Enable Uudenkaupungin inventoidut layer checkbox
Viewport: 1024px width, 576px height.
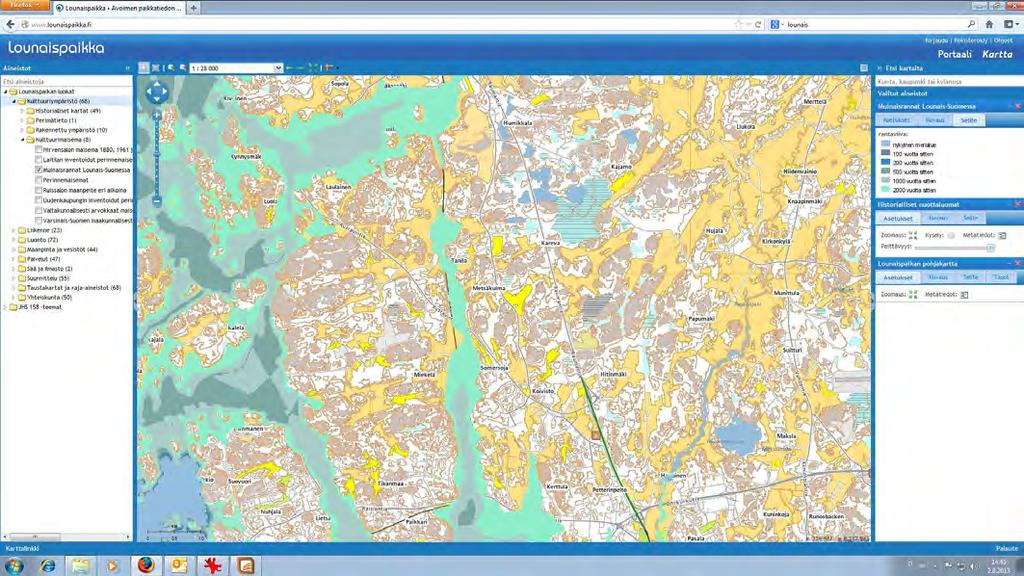coord(39,200)
